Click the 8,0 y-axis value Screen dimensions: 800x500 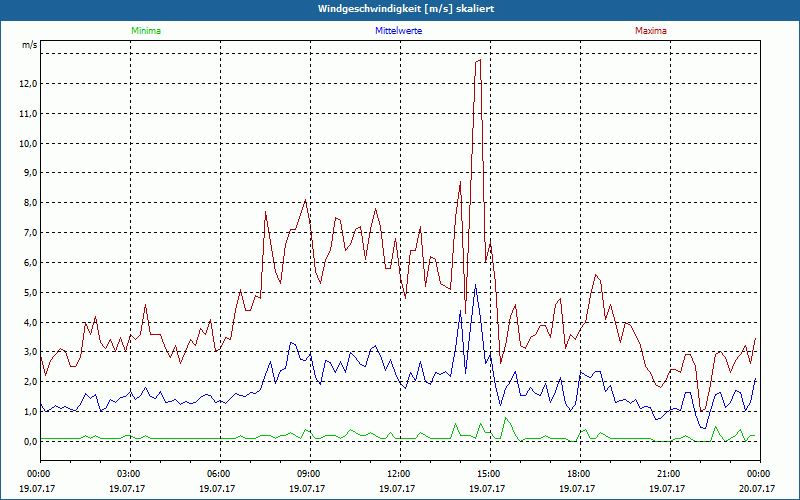(x=30, y=203)
